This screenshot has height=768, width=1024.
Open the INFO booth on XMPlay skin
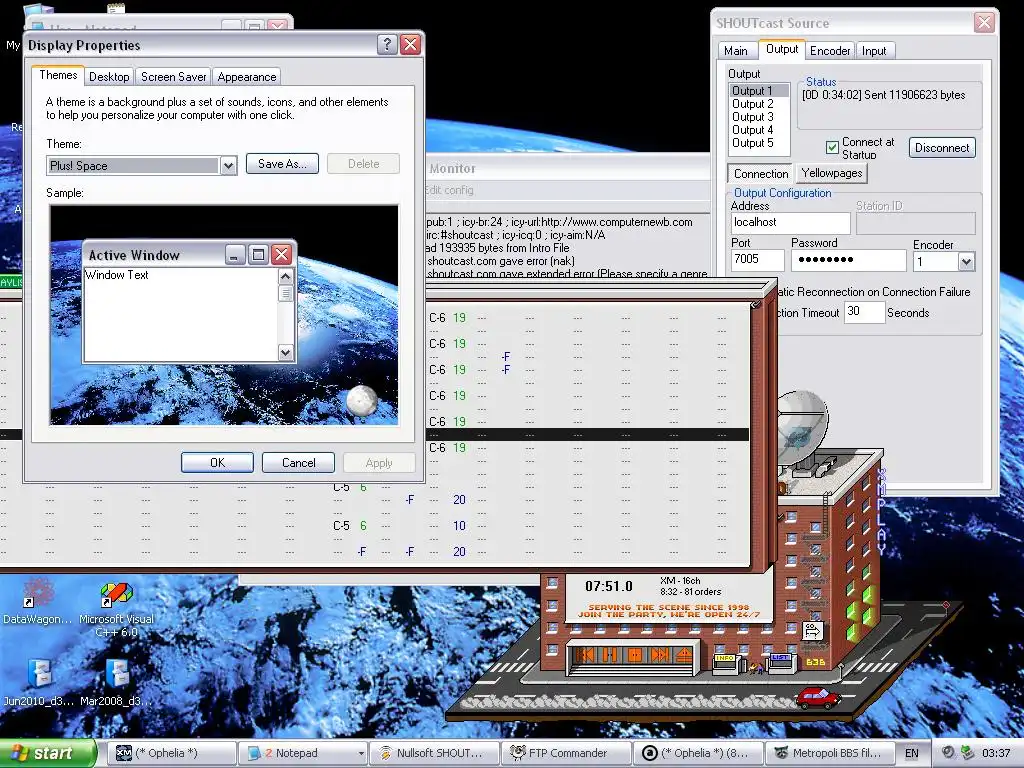pyautogui.click(x=725, y=664)
